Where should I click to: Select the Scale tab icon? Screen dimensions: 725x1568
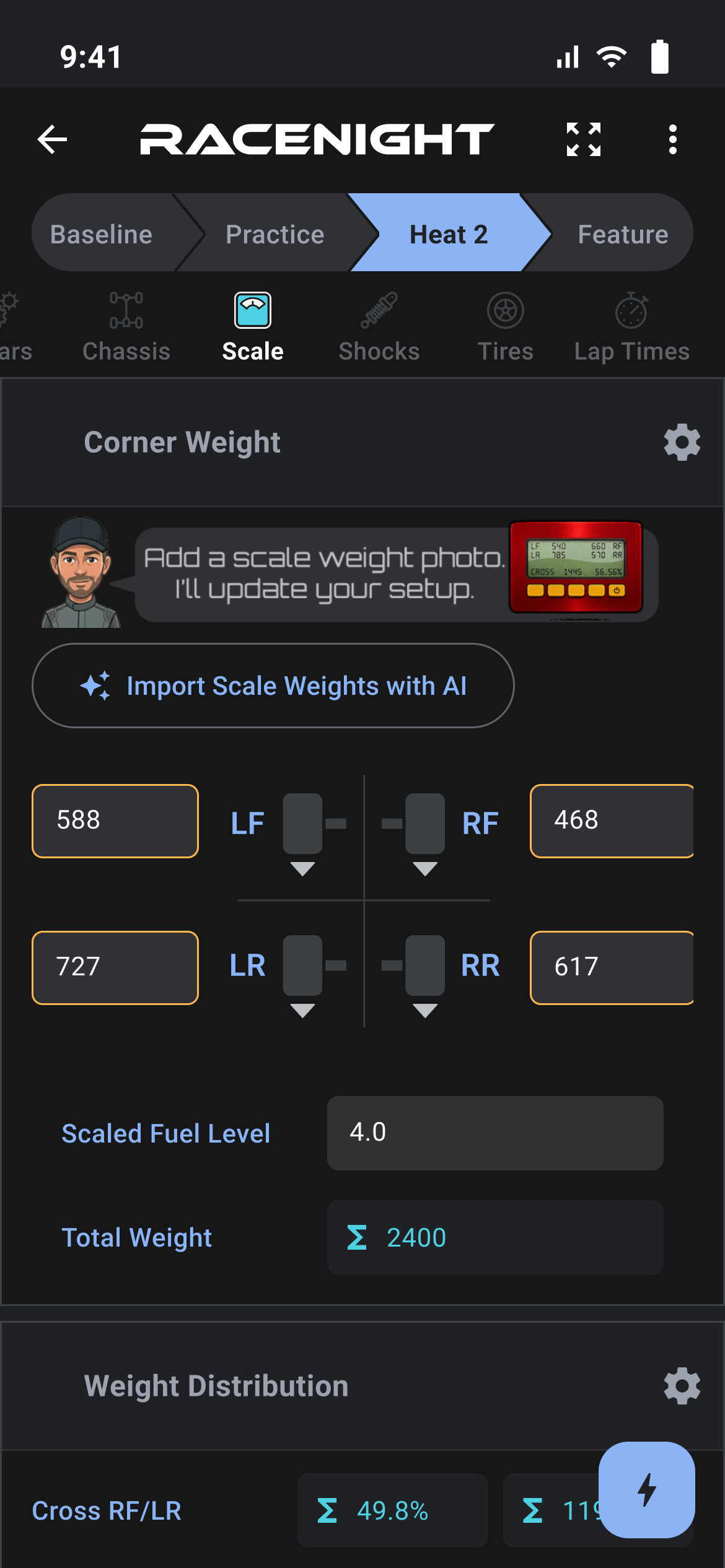(253, 310)
